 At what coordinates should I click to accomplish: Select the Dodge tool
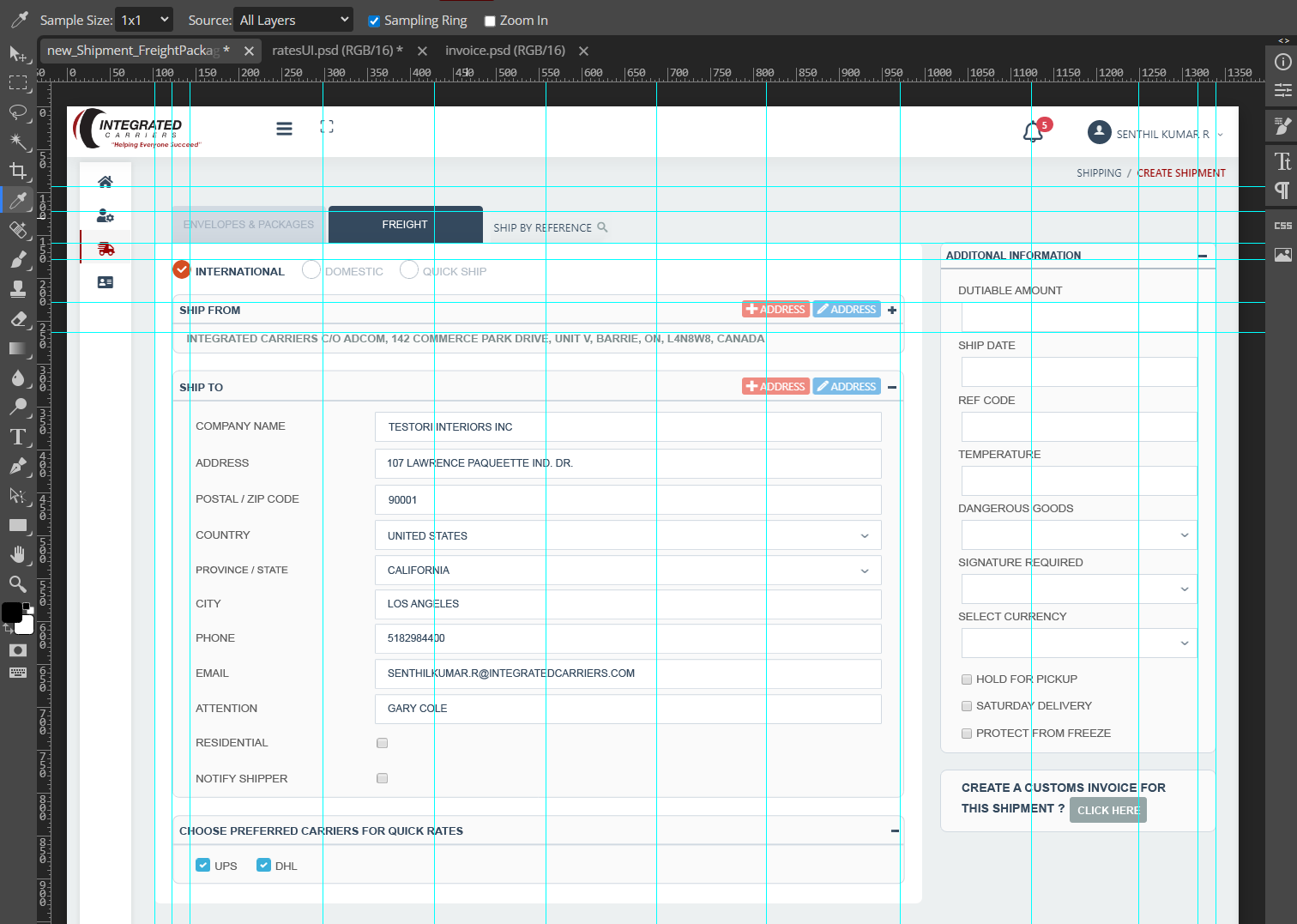[17, 407]
